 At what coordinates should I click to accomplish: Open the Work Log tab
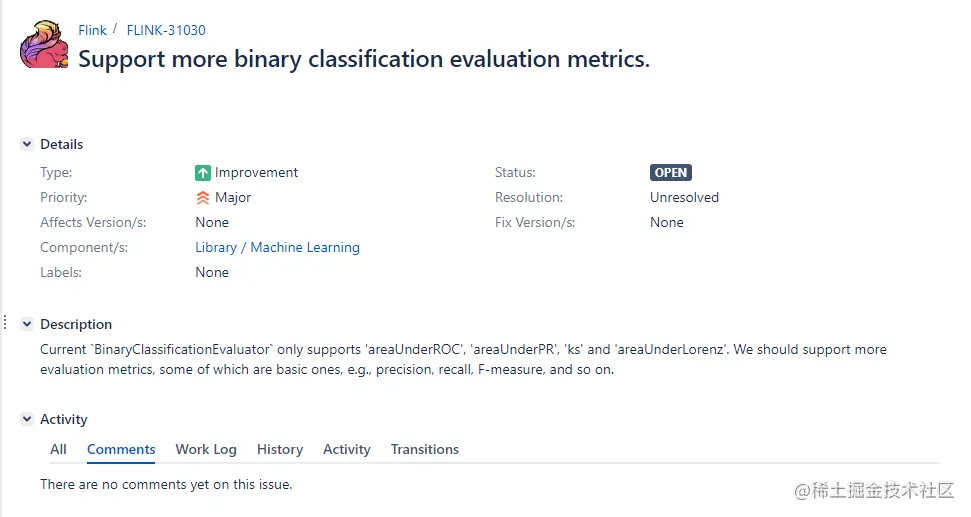206,450
